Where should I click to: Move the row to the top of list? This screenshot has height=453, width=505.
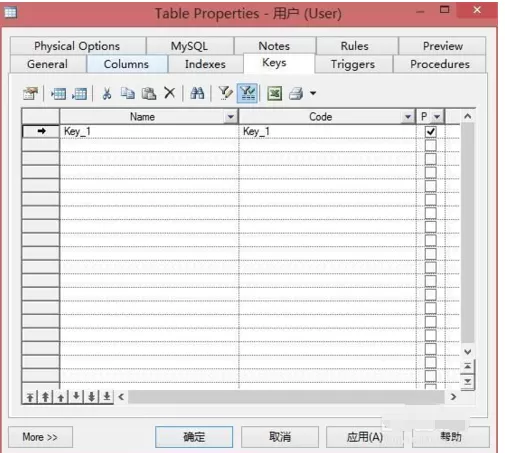pos(30,397)
